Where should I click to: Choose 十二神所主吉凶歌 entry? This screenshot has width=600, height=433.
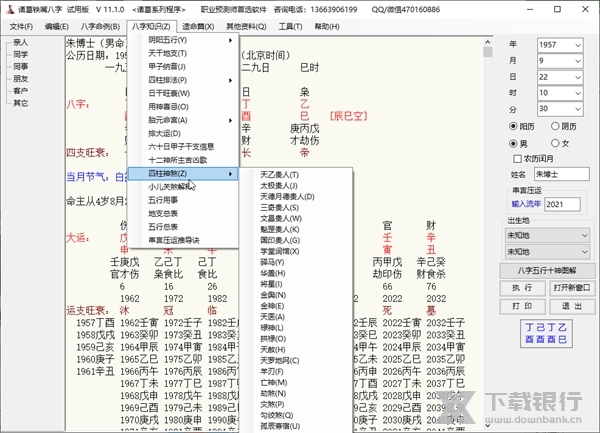183,160
